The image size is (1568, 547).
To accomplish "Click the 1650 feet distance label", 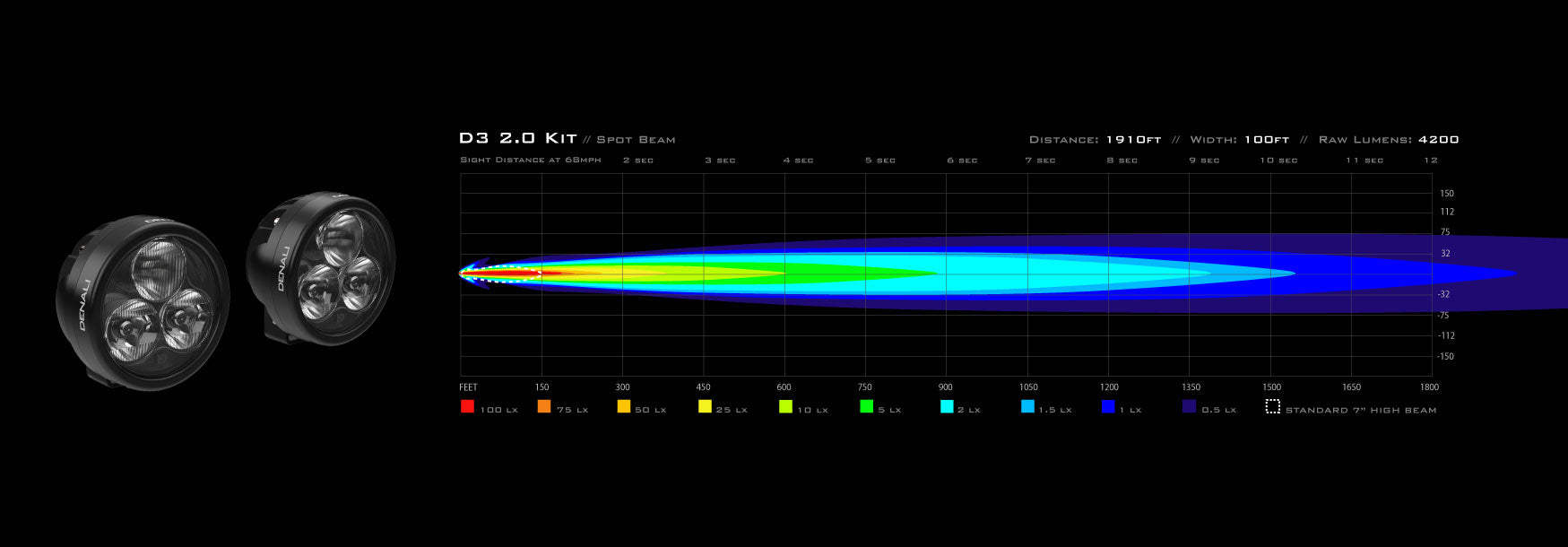I will (x=1351, y=387).
